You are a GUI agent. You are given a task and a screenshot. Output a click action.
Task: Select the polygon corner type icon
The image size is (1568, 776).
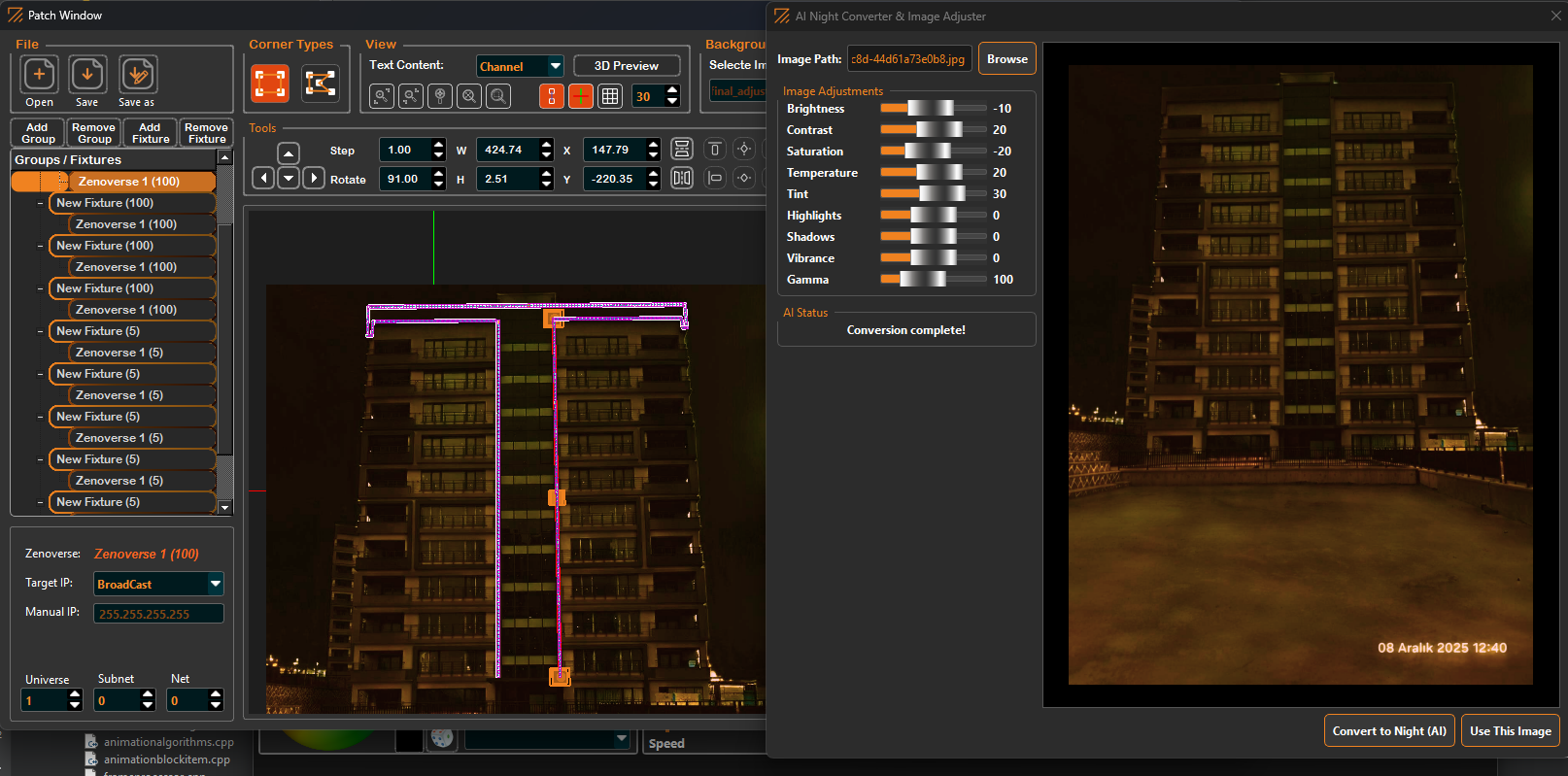click(320, 84)
